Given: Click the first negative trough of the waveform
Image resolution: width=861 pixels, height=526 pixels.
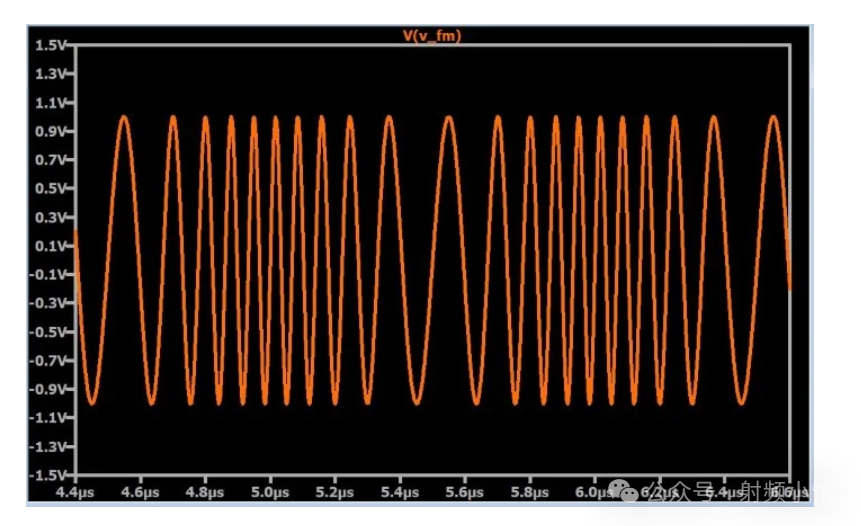Looking at the screenshot, I should [x=92, y=403].
